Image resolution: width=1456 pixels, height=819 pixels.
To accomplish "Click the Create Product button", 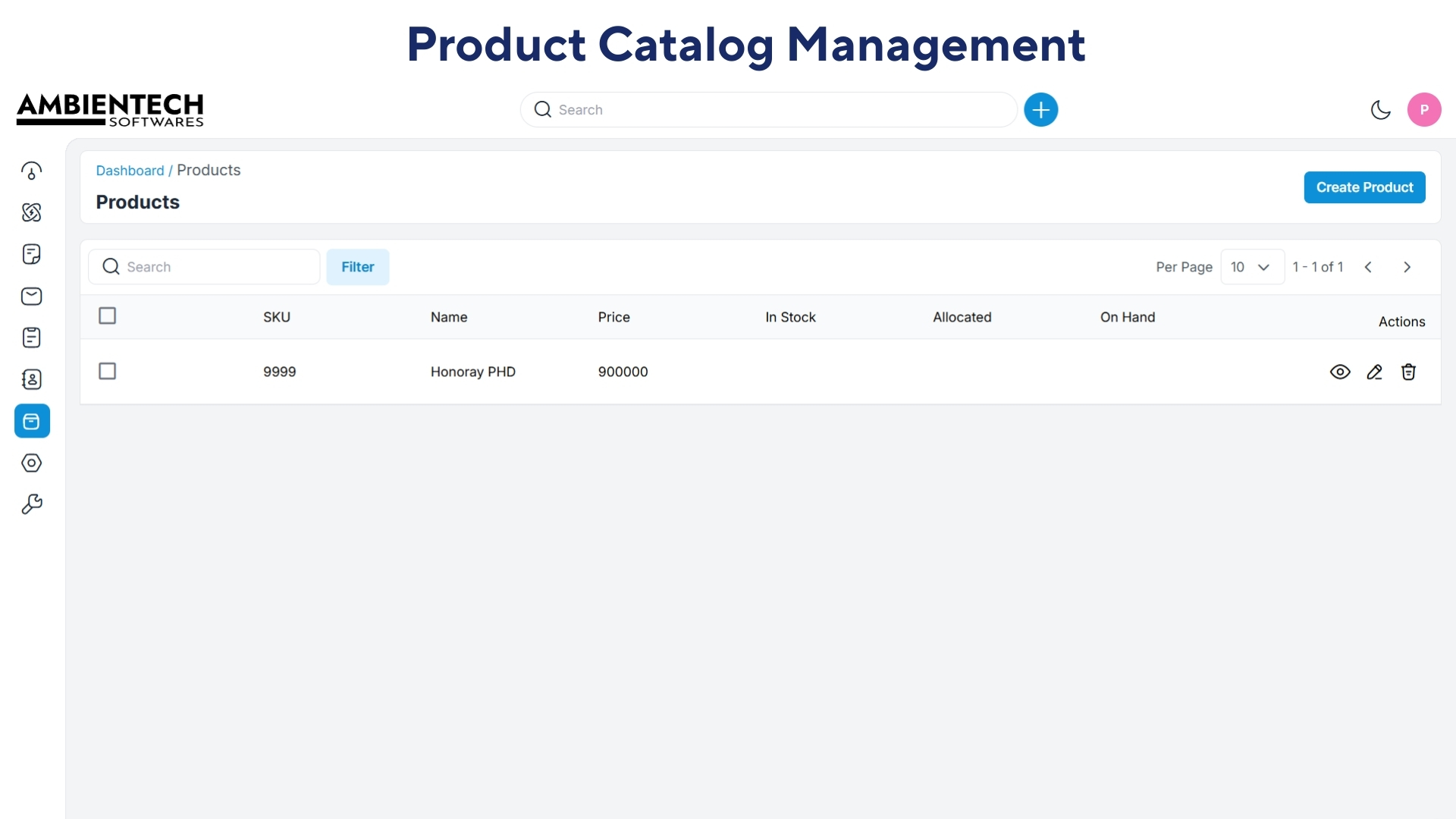I will [1364, 187].
